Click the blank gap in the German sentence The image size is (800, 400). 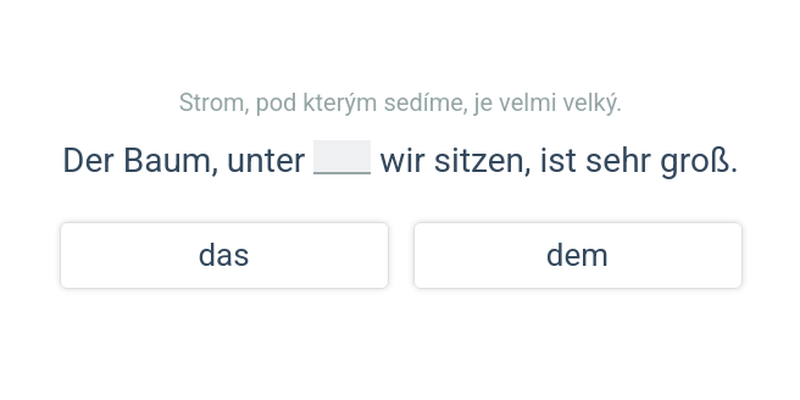tap(342, 160)
